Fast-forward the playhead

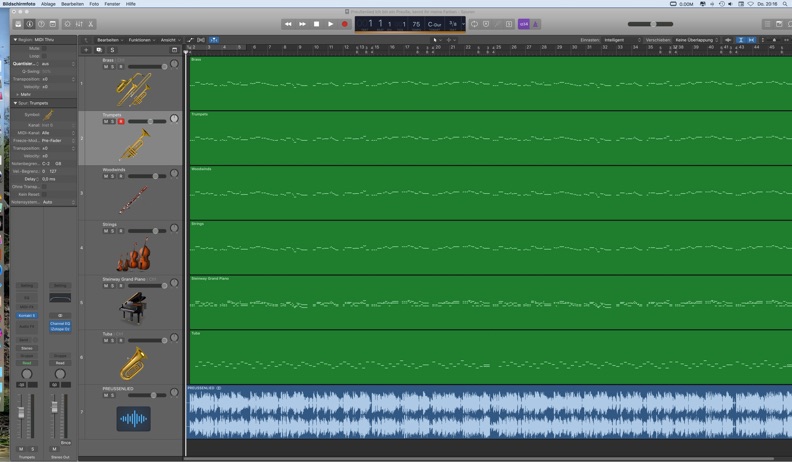[302, 24]
